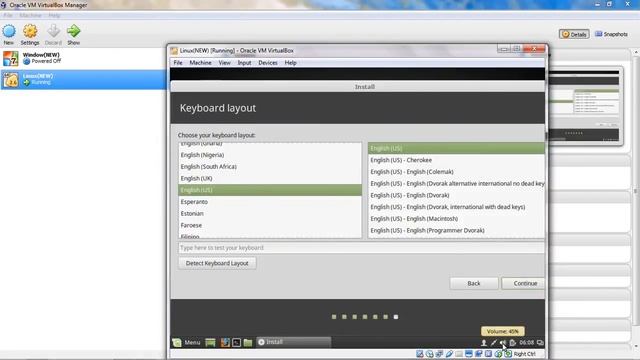The image size is (640, 360).
Task: Click mouse integration icon in VM status bar
Action: (498, 354)
